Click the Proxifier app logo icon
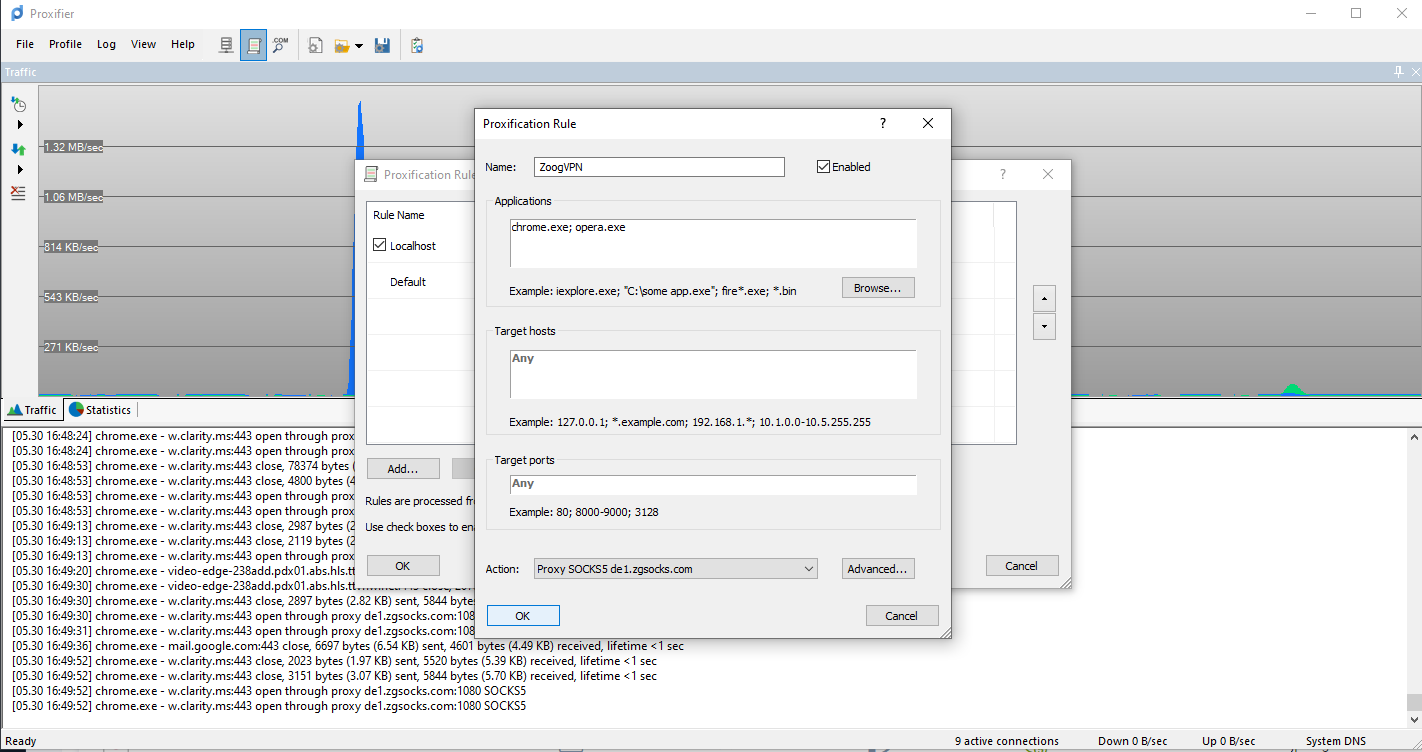Image resolution: width=1422 pixels, height=752 pixels. click(x=17, y=14)
